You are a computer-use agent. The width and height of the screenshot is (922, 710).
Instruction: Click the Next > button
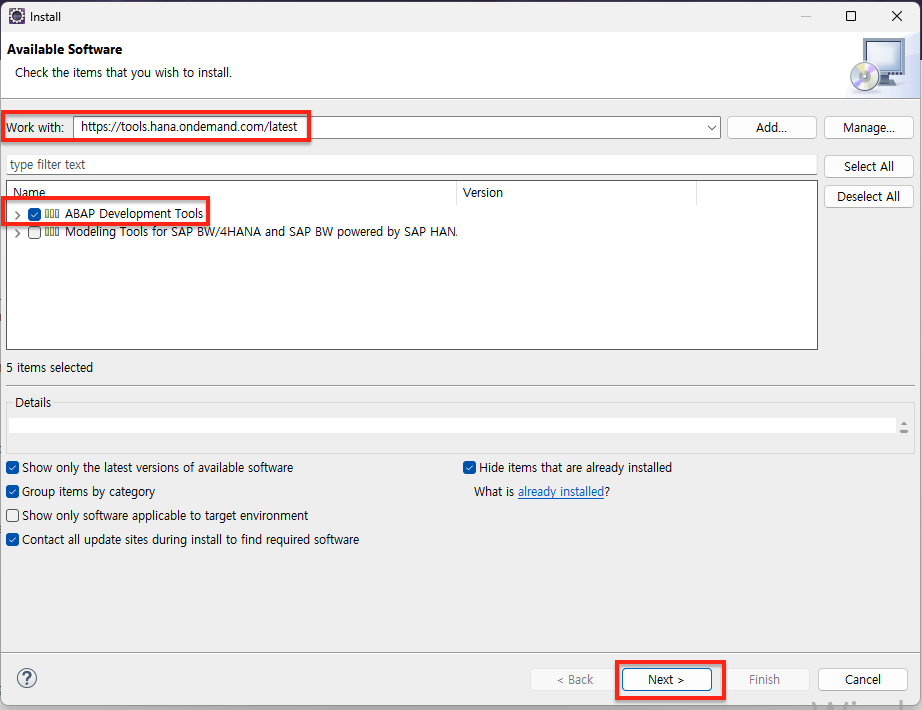[x=667, y=679]
